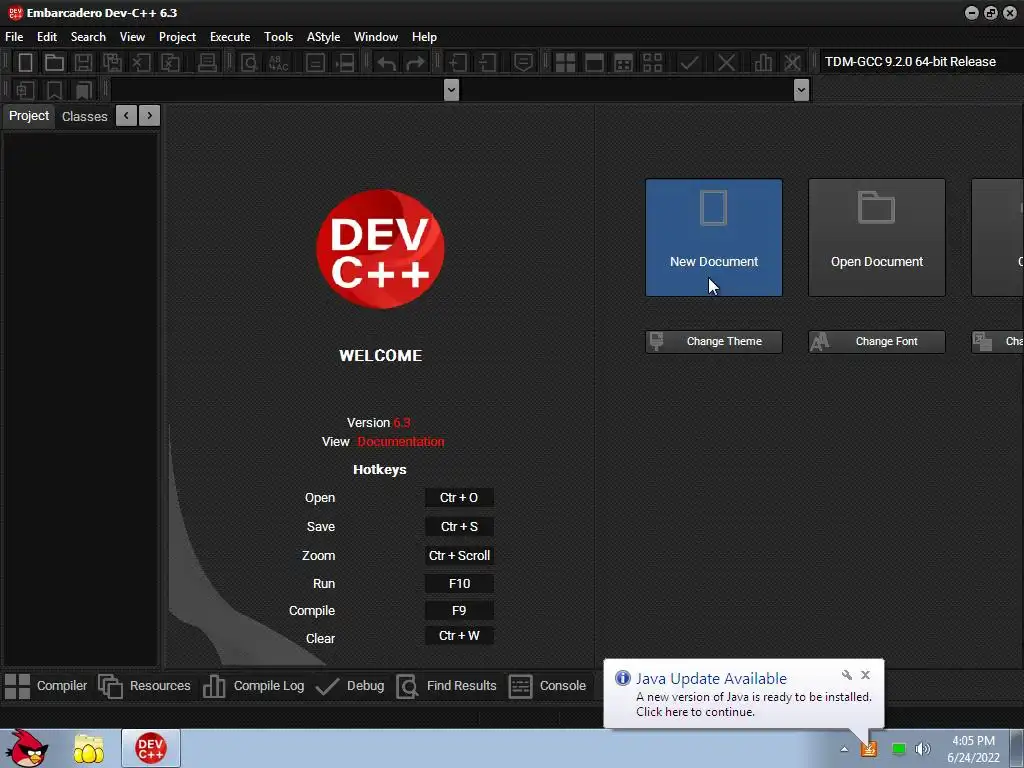Image resolution: width=1024 pixels, height=768 pixels.
Task: Click the Print toolbar icon
Action: point(207,63)
